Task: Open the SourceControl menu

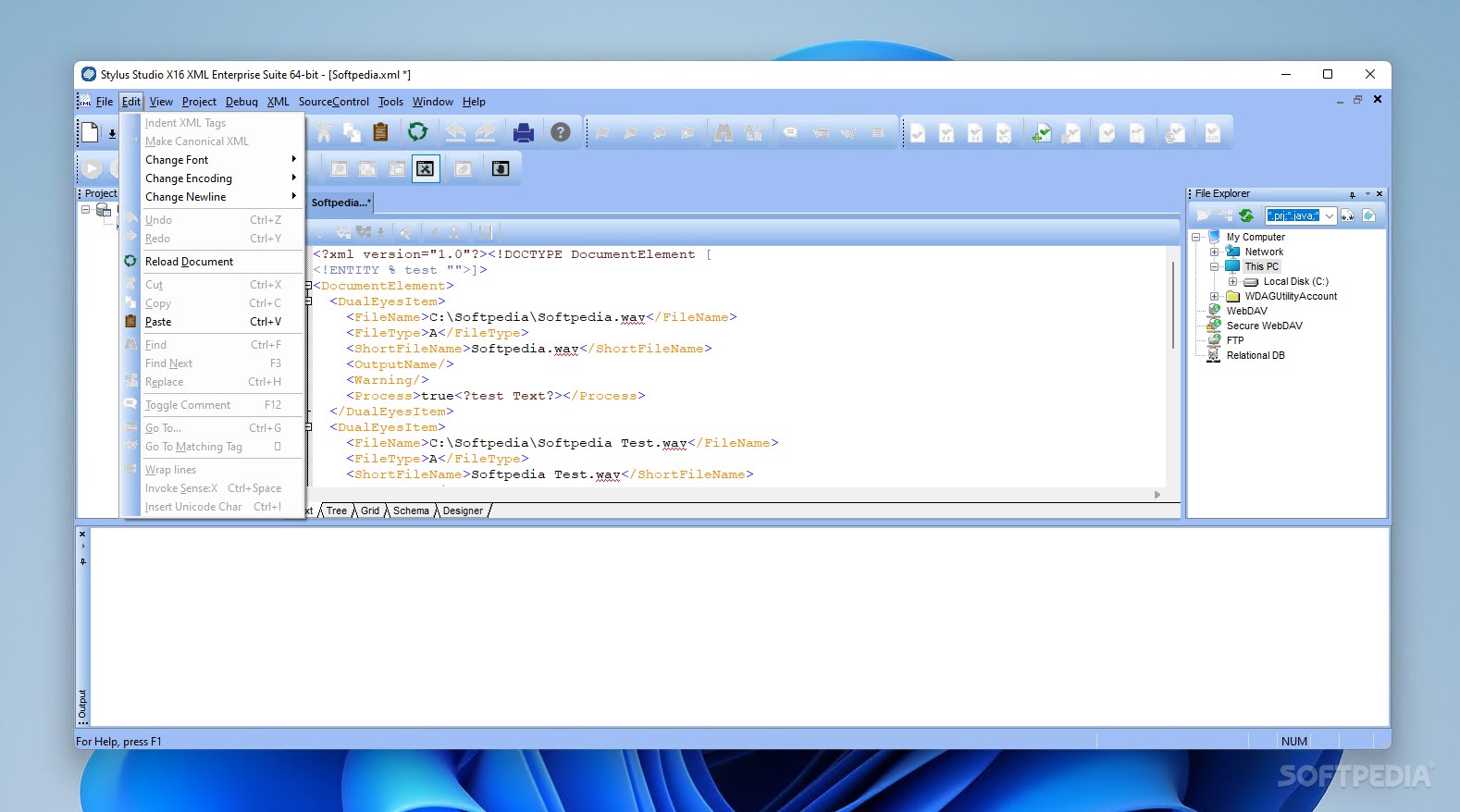Action: click(333, 102)
